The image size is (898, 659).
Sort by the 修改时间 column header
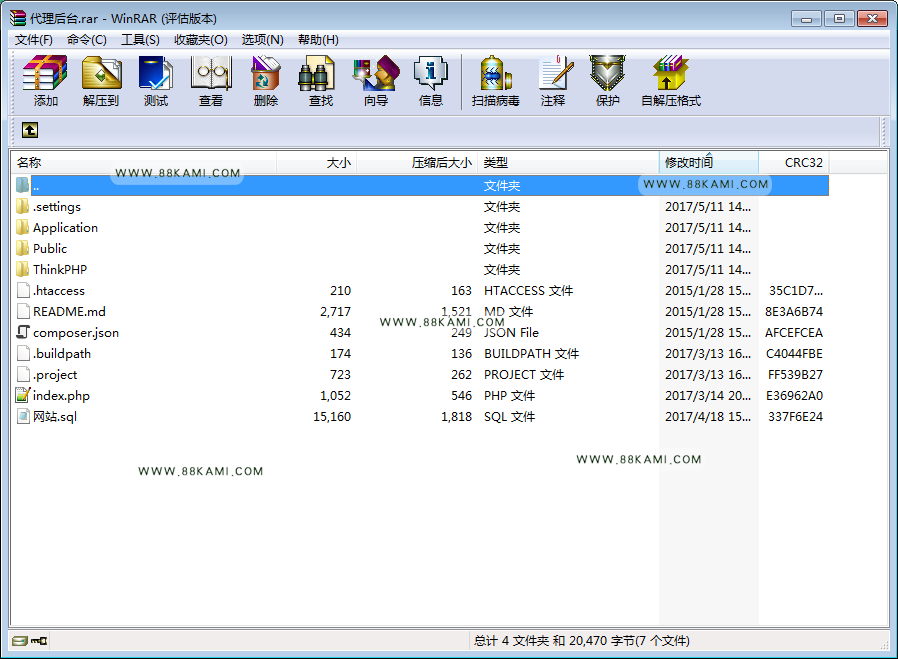coord(709,163)
